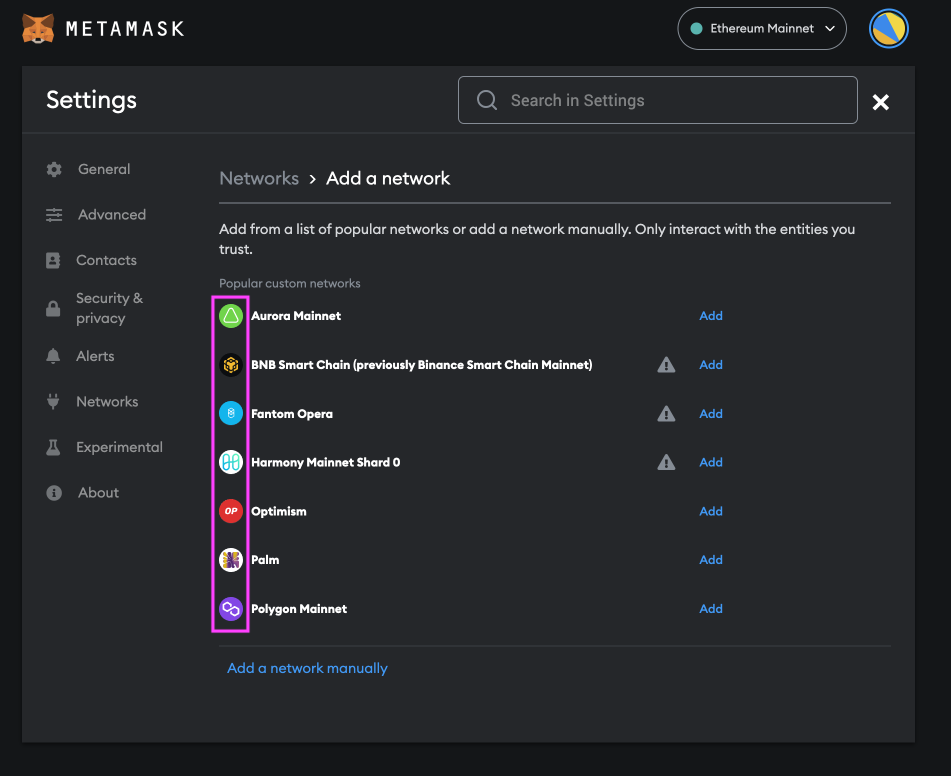Select Security & privacy in the sidebar
This screenshot has width=951, height=776.
[x=110, y=307]
